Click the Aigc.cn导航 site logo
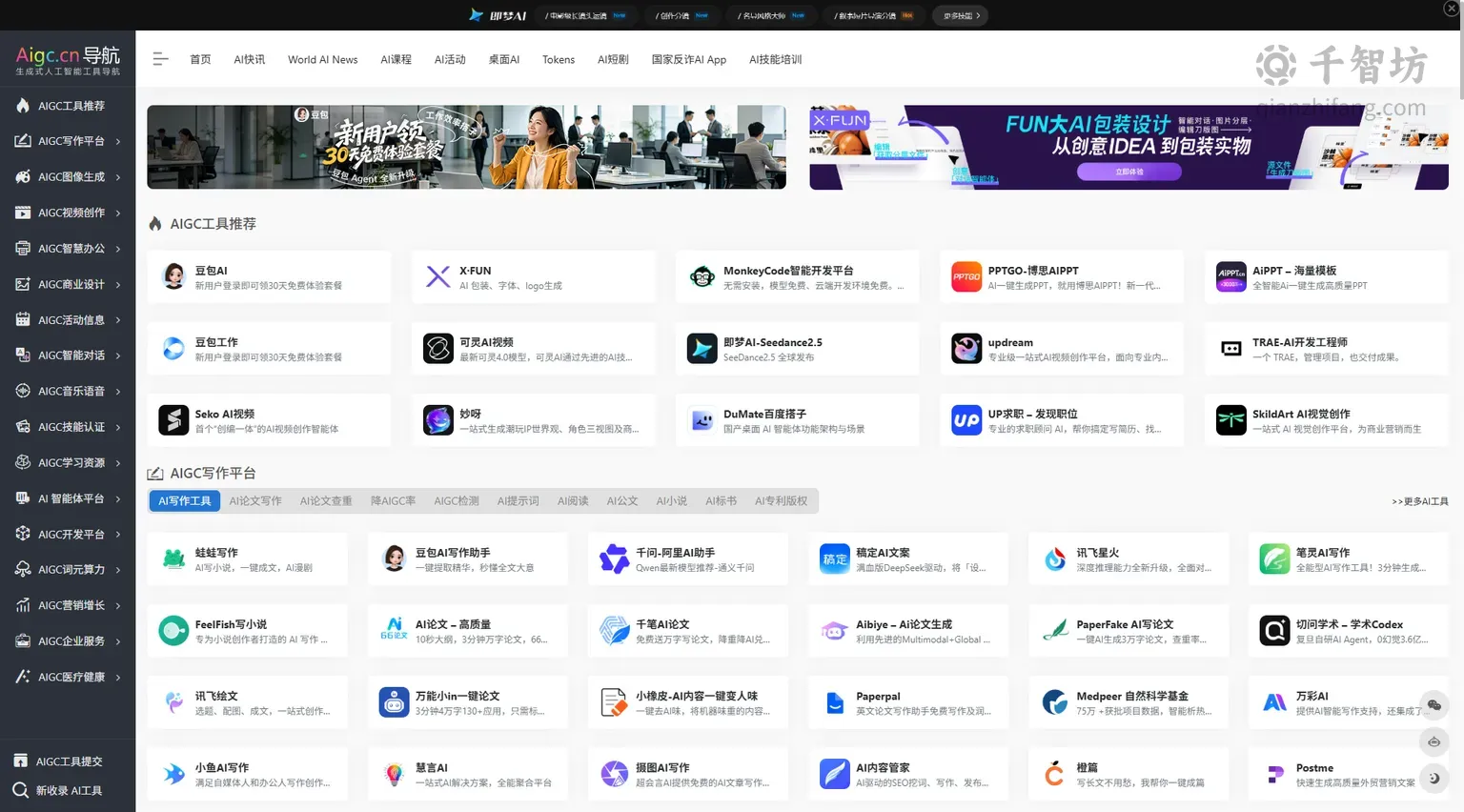This screenshot has width=1464, height=812. click(x=68, y=60)
